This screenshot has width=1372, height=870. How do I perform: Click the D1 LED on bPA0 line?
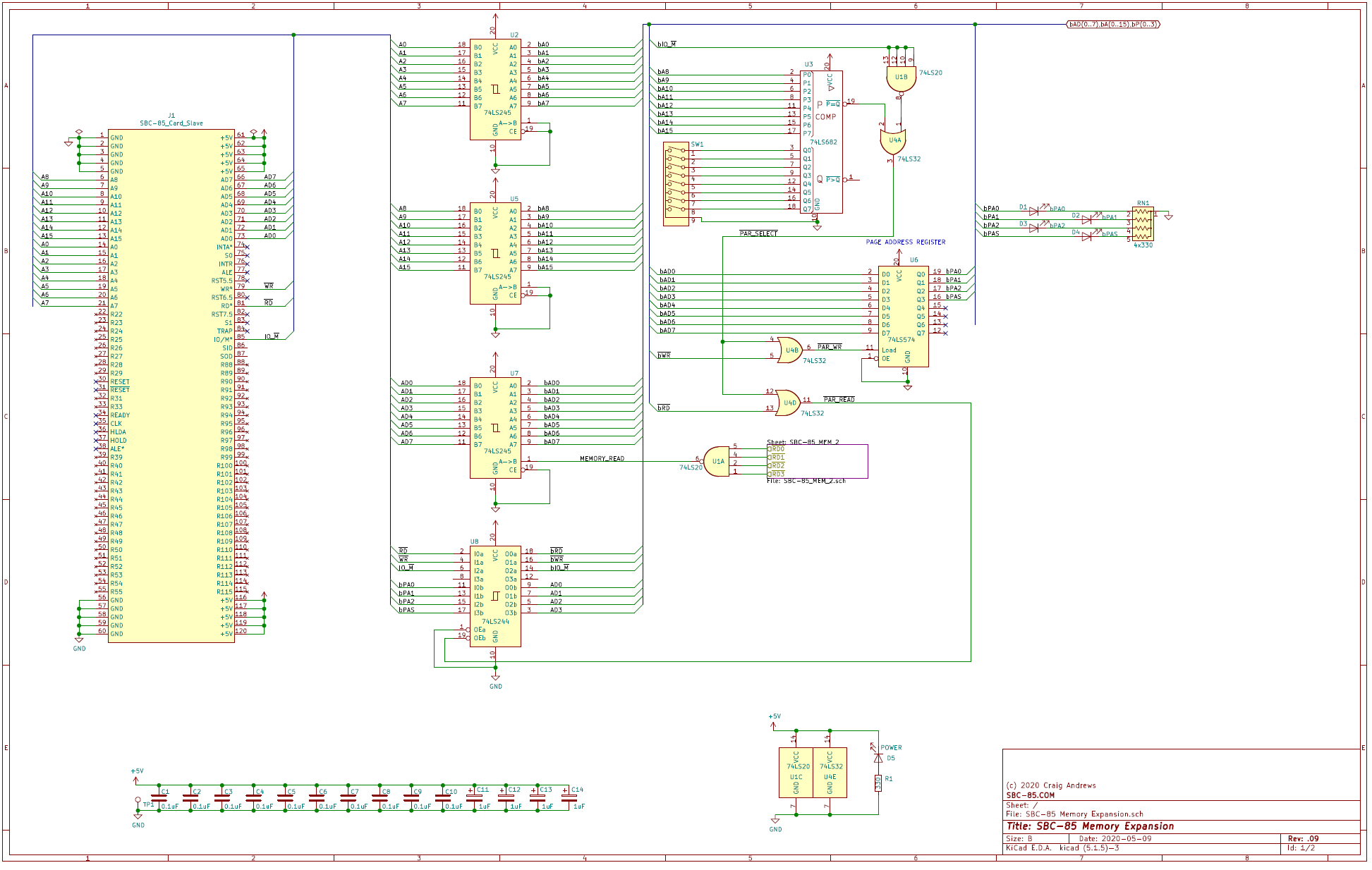click(x=1033, y=211)
